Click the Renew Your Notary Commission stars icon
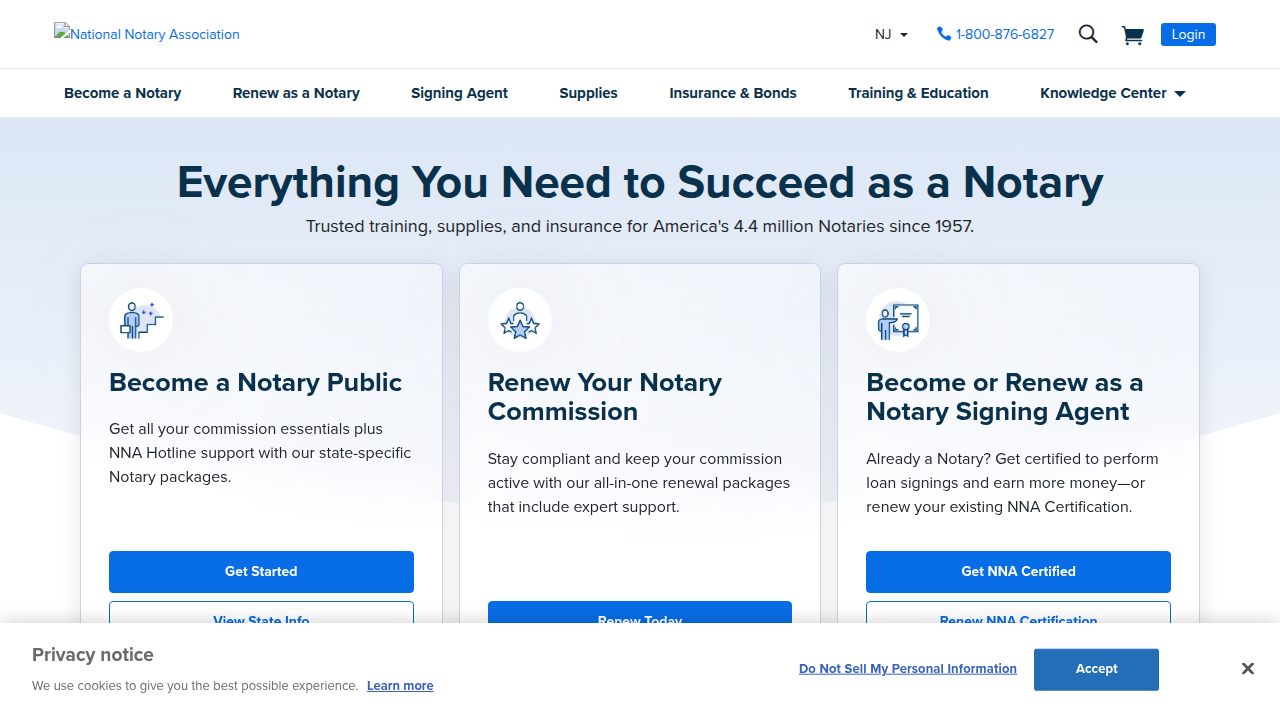 520,320
